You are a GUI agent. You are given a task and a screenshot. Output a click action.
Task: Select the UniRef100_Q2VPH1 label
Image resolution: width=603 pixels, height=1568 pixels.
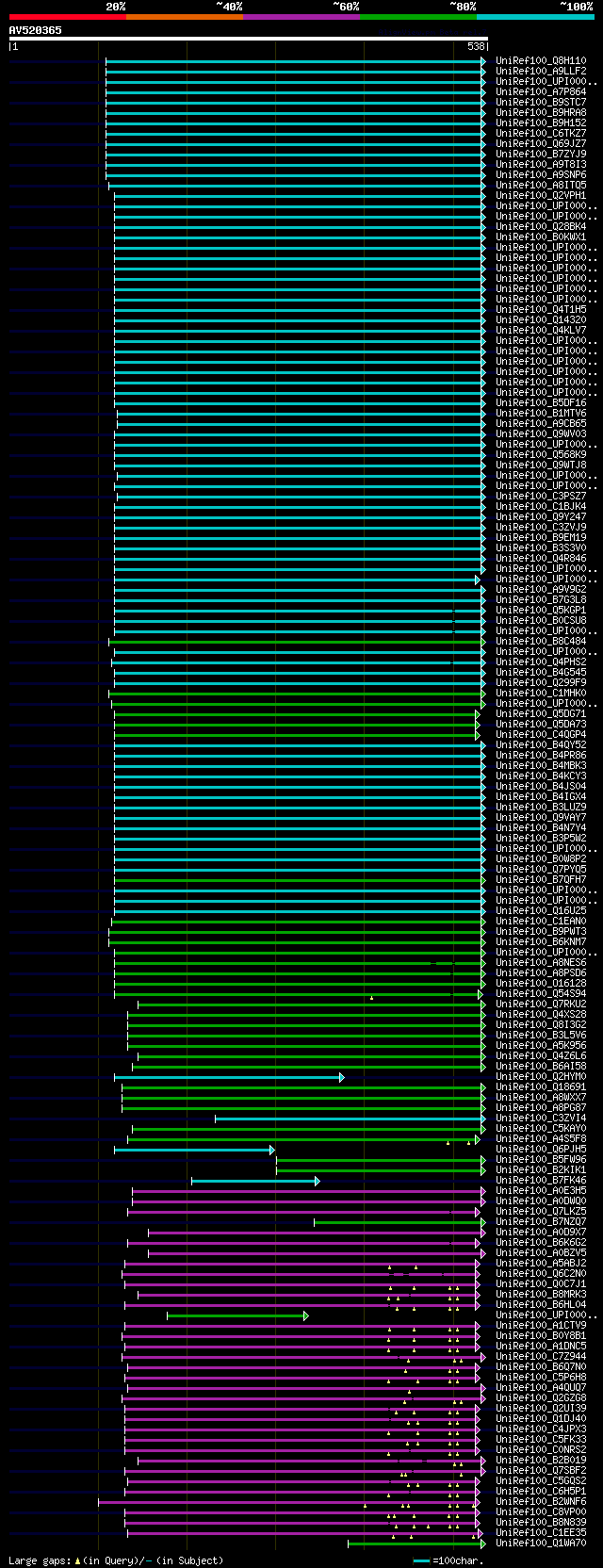pos(541,196)
